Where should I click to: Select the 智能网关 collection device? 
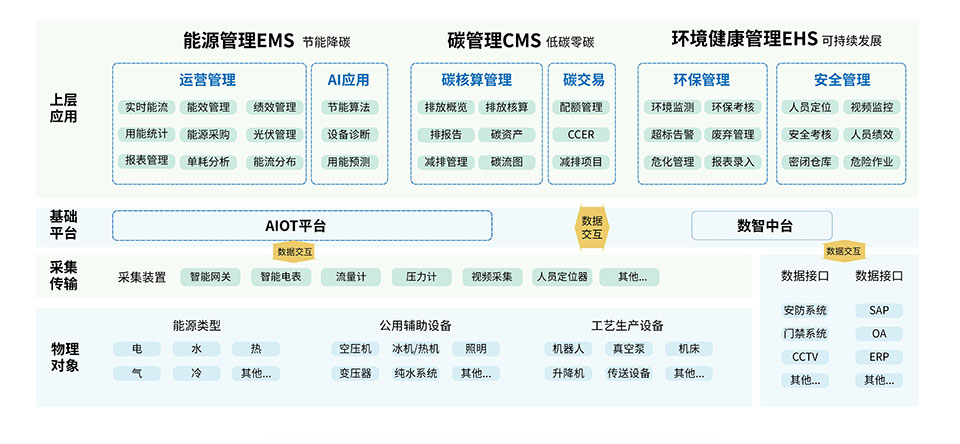210,277
